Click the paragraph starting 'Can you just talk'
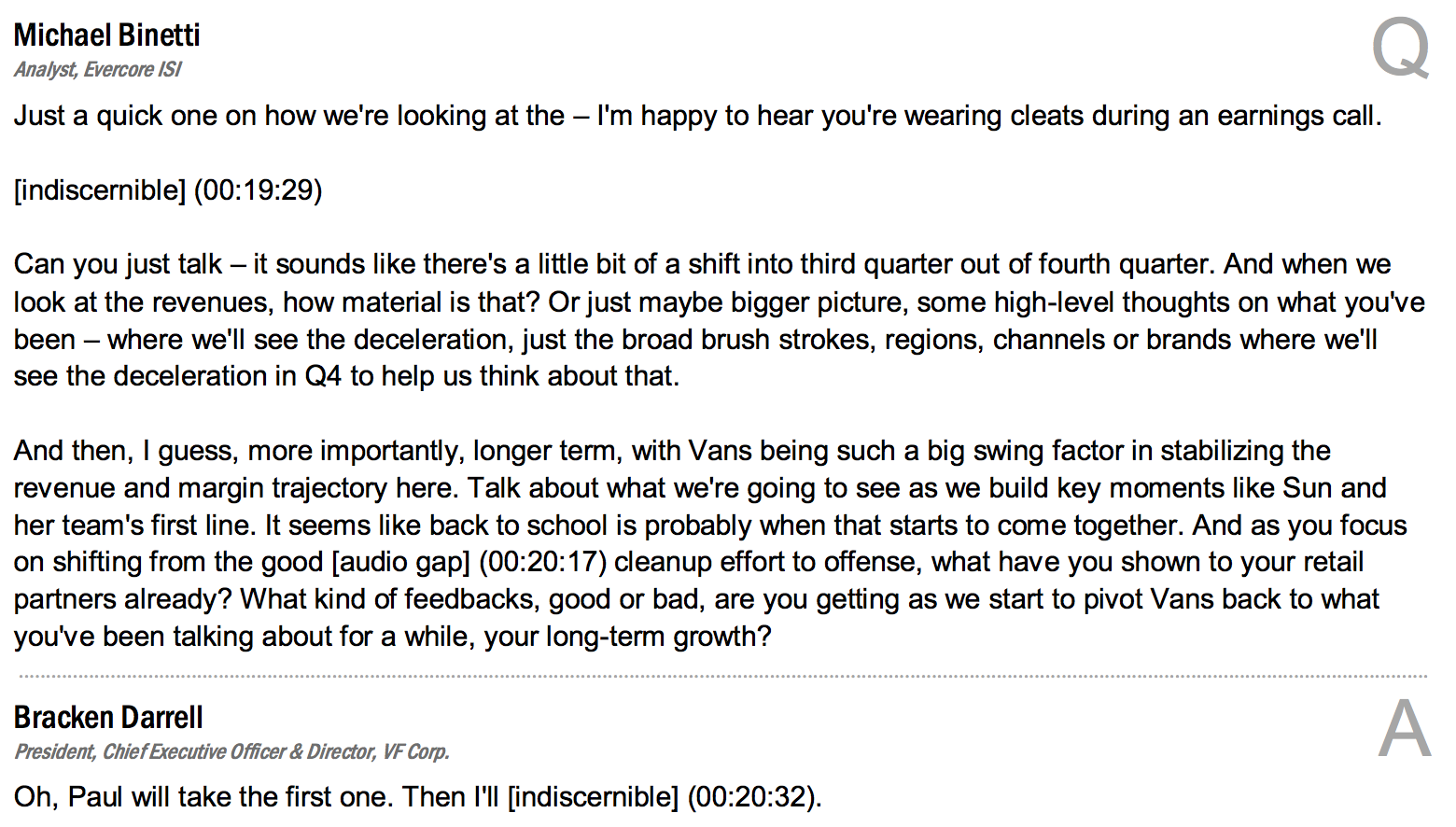1456x827 pixels. click(x=720, y=320)
